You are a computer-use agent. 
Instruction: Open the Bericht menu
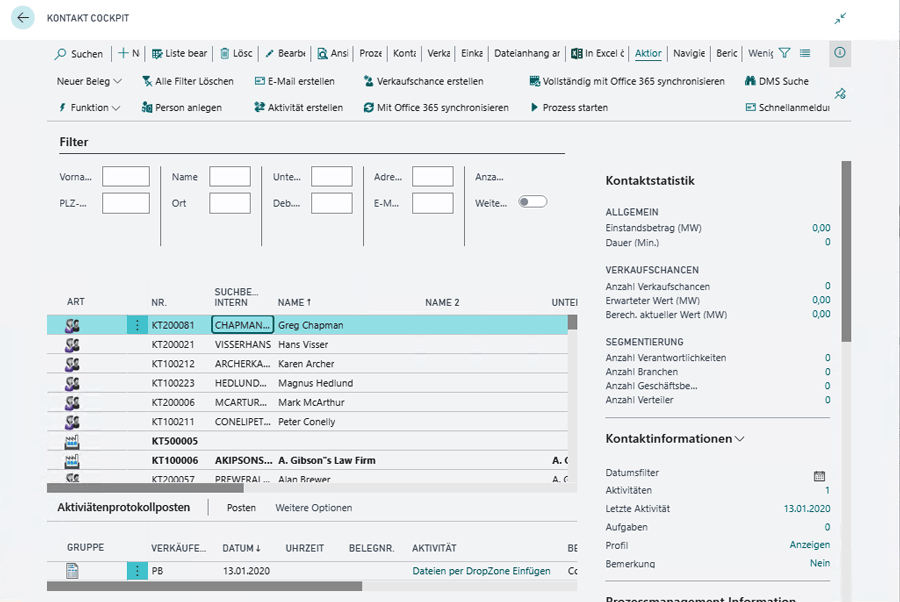(x=727, y=53)
